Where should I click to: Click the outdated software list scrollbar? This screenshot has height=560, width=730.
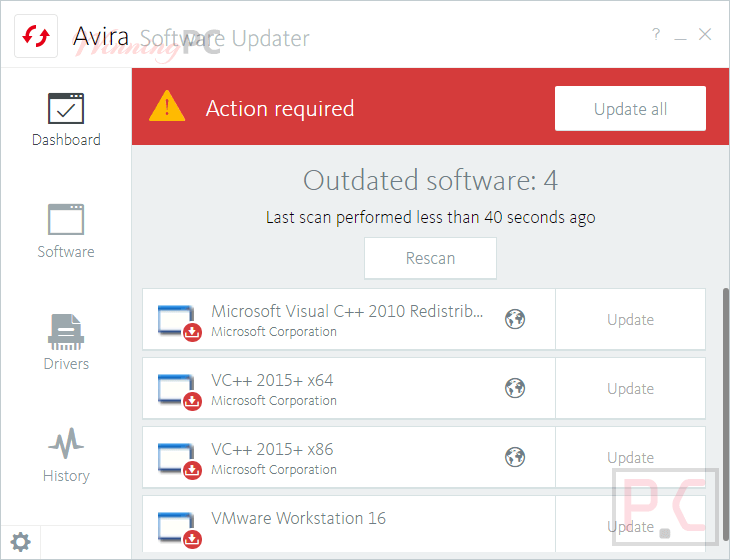726,414
